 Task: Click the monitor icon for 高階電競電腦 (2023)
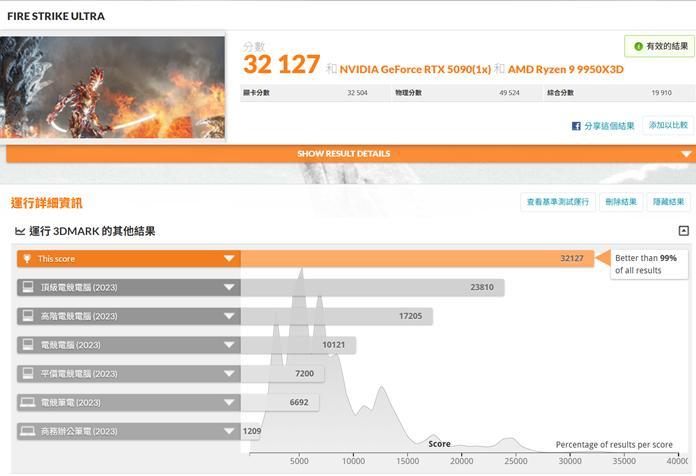27,316
